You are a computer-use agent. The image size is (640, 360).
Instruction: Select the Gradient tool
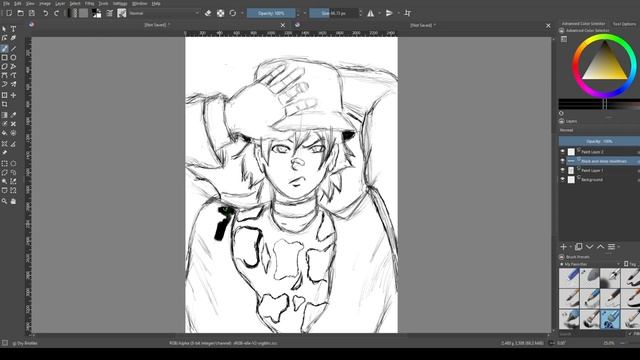[4, 115]
